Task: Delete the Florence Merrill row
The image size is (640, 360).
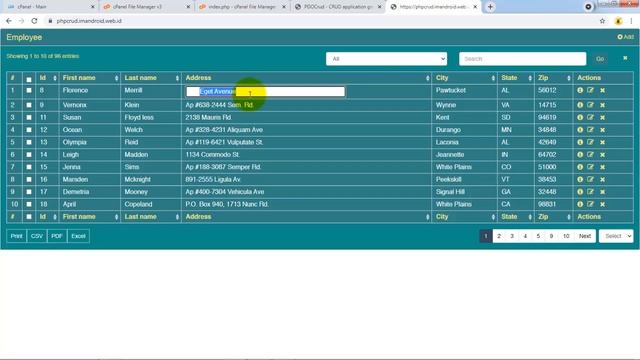Action: coord(602,90)
